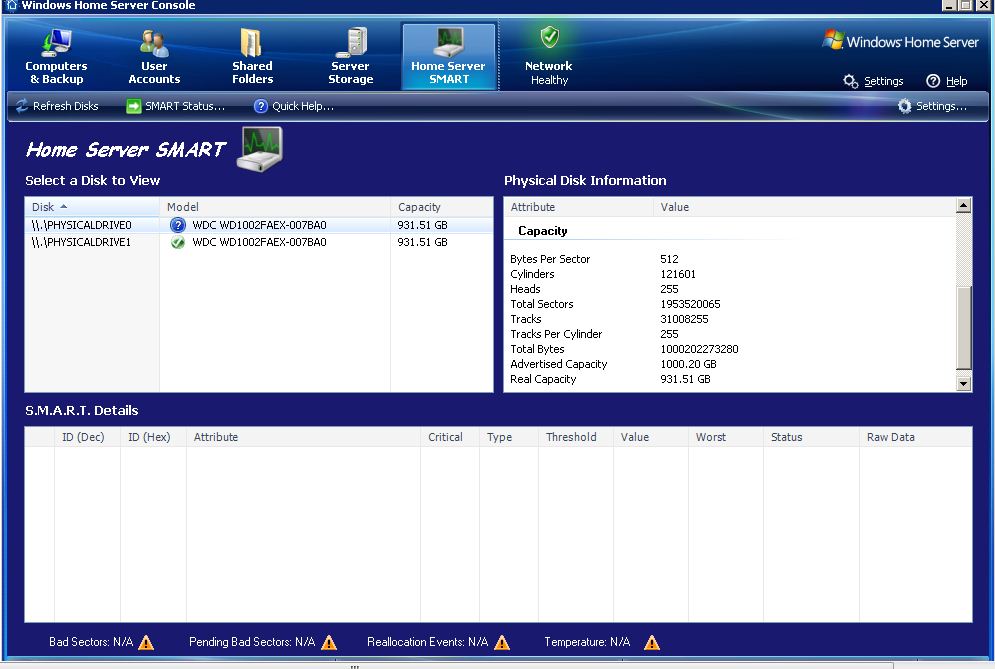
Task: Select the PHYSICALDRIVE0 disk row
Action: pos(82,226)
